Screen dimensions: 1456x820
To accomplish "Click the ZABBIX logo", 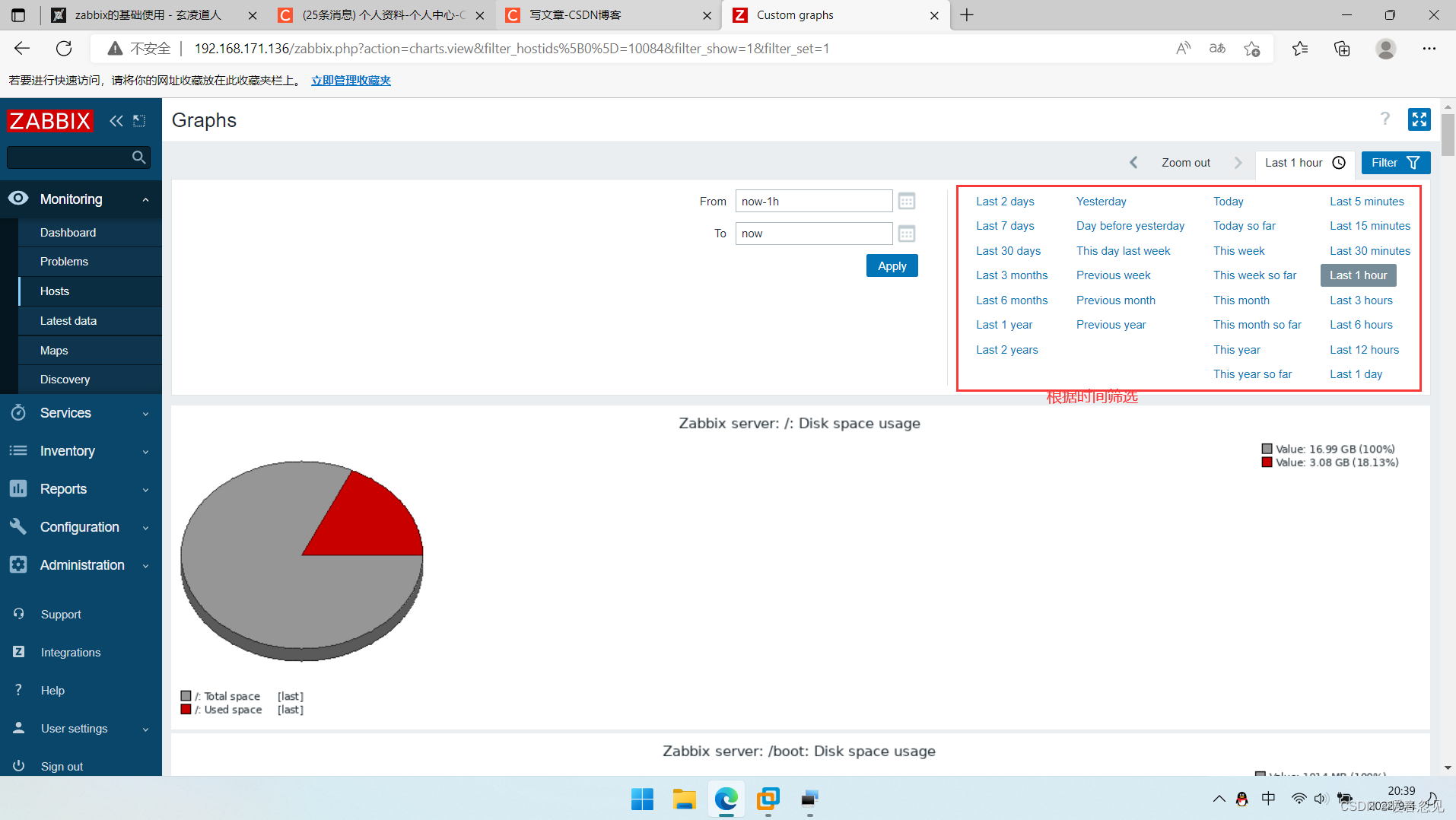I will 50,120.
